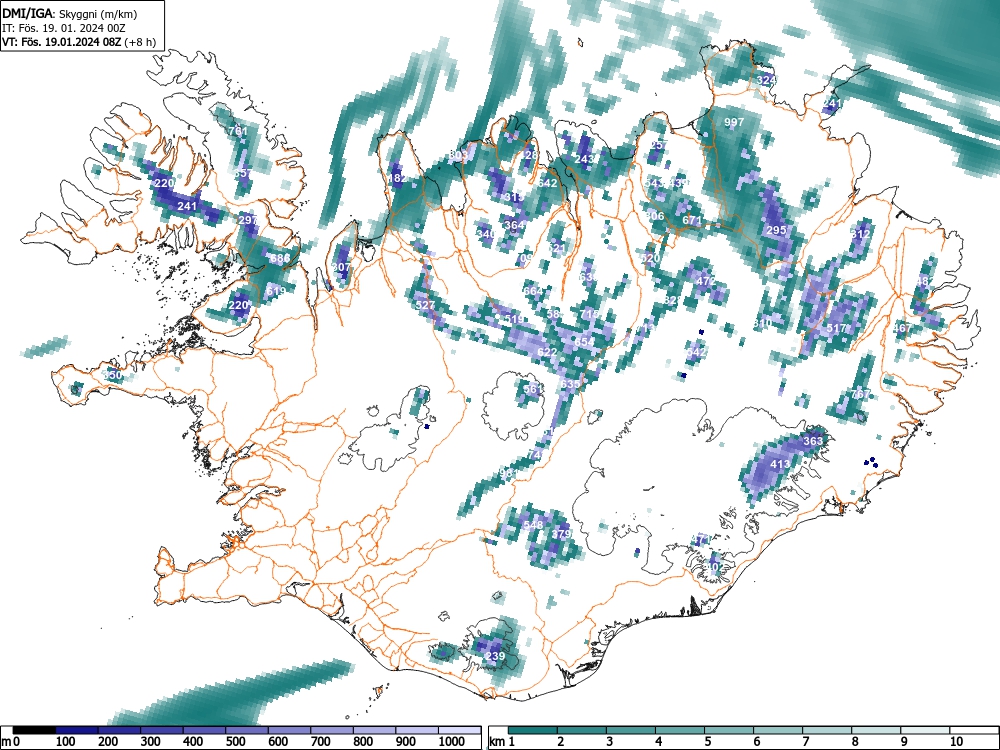
Task: Click the value 622 on the map
Action: coord(547,352)
